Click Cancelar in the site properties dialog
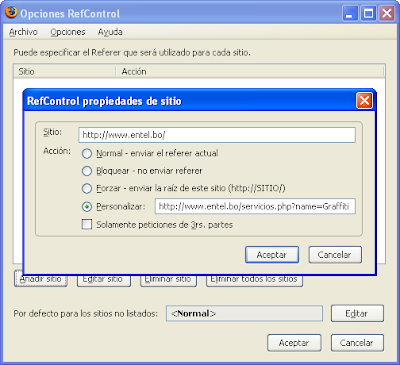The height and width of the screenshot is (365, 400). click(335, 255)
